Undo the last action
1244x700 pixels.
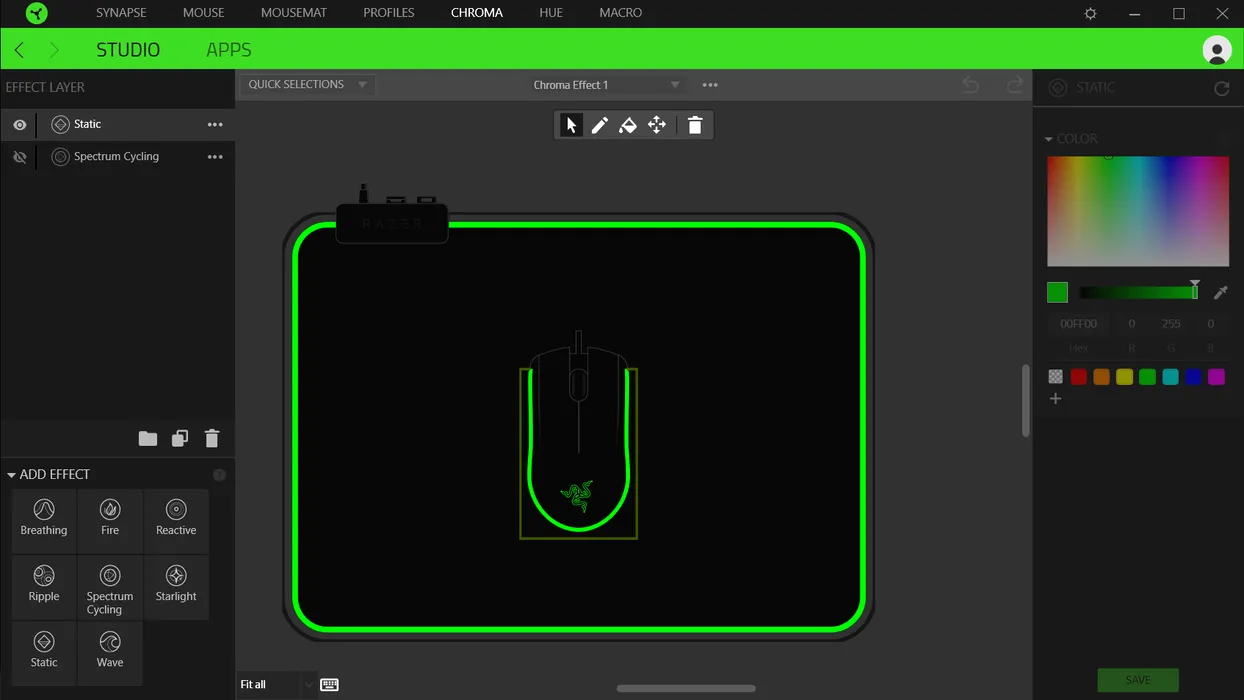[970, 85]
